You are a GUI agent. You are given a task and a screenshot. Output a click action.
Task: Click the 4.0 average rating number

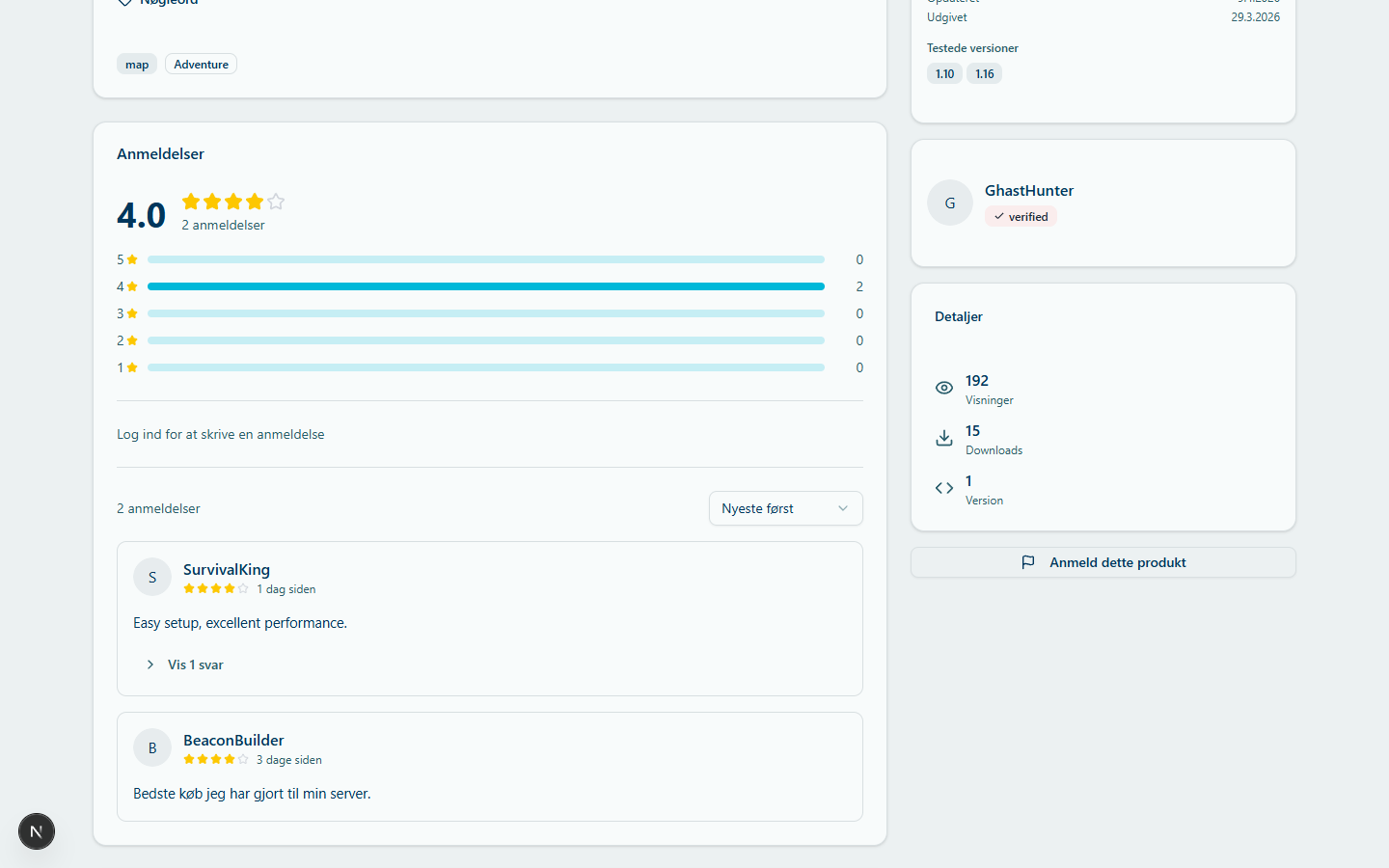point(142,215)
